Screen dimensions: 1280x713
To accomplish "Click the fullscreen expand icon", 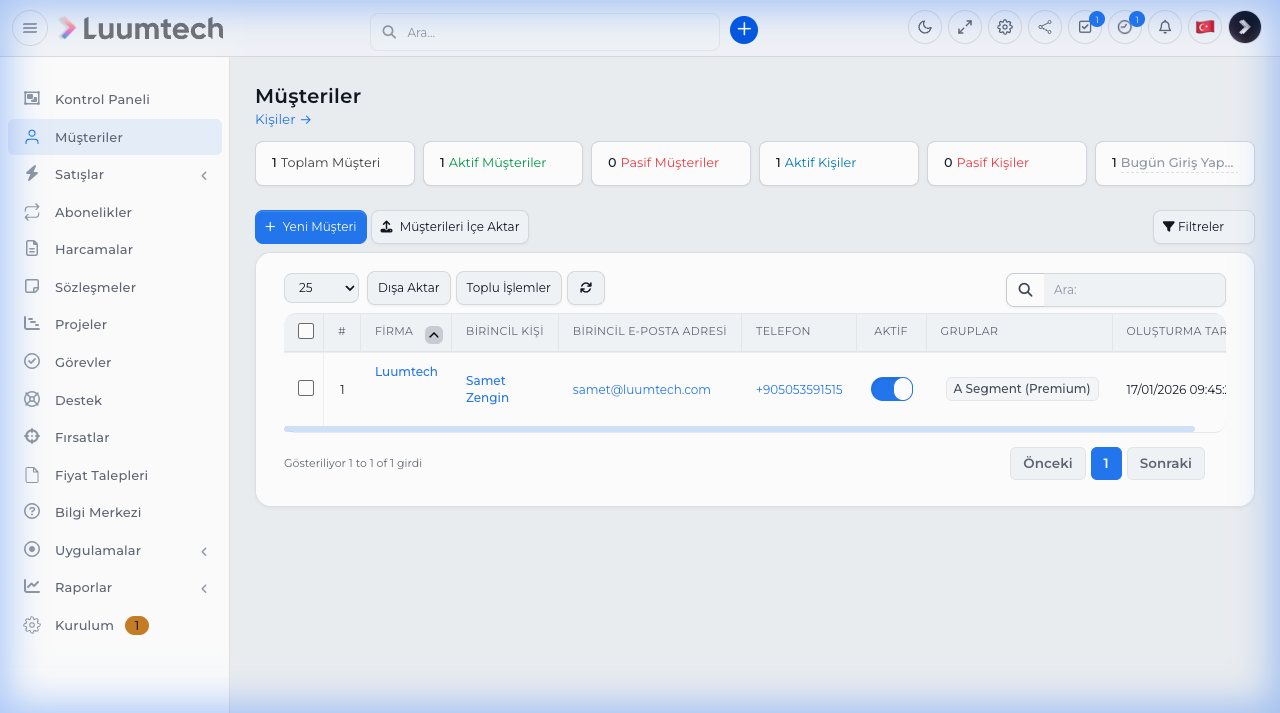I will click(x=965, y=27).
